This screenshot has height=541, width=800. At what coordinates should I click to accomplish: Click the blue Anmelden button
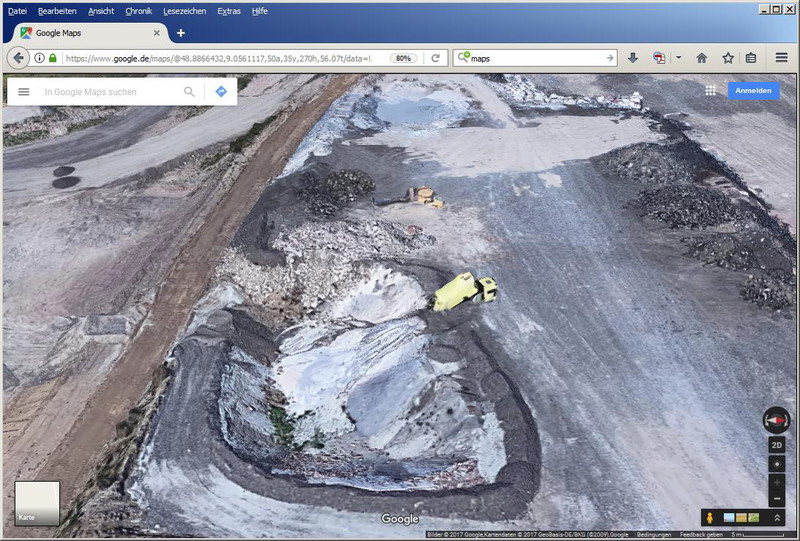[753, 90]
